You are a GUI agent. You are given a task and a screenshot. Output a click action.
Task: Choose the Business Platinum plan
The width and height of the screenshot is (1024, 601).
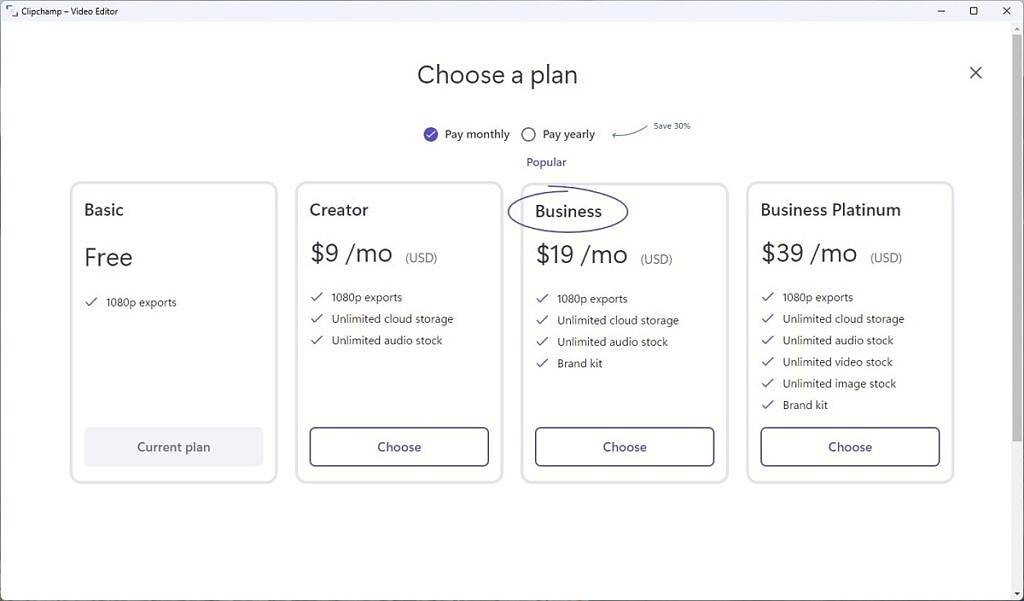coord(849,447)
